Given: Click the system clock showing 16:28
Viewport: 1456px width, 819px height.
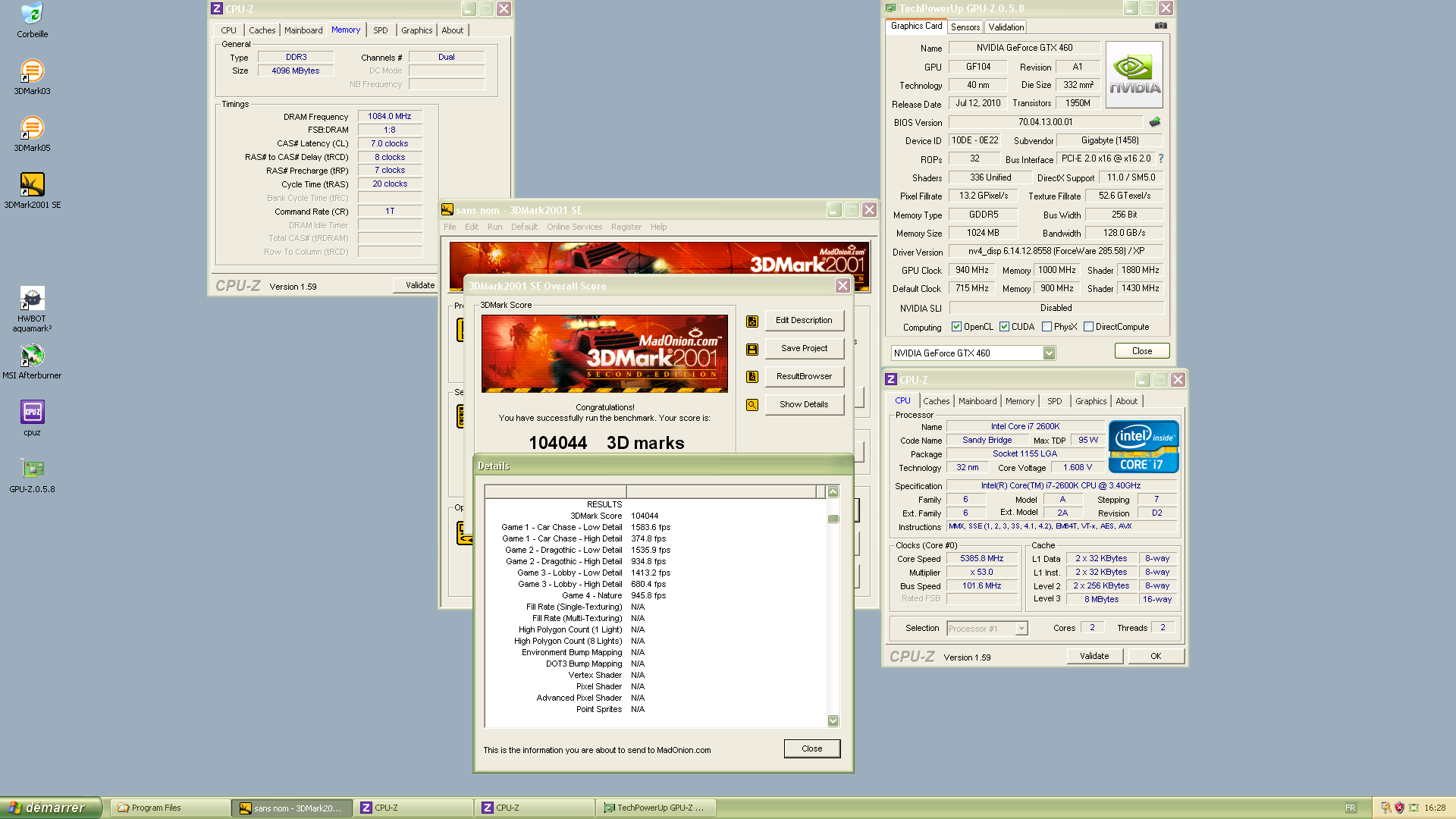Looking at the screenshot, I should point(1435,808).
